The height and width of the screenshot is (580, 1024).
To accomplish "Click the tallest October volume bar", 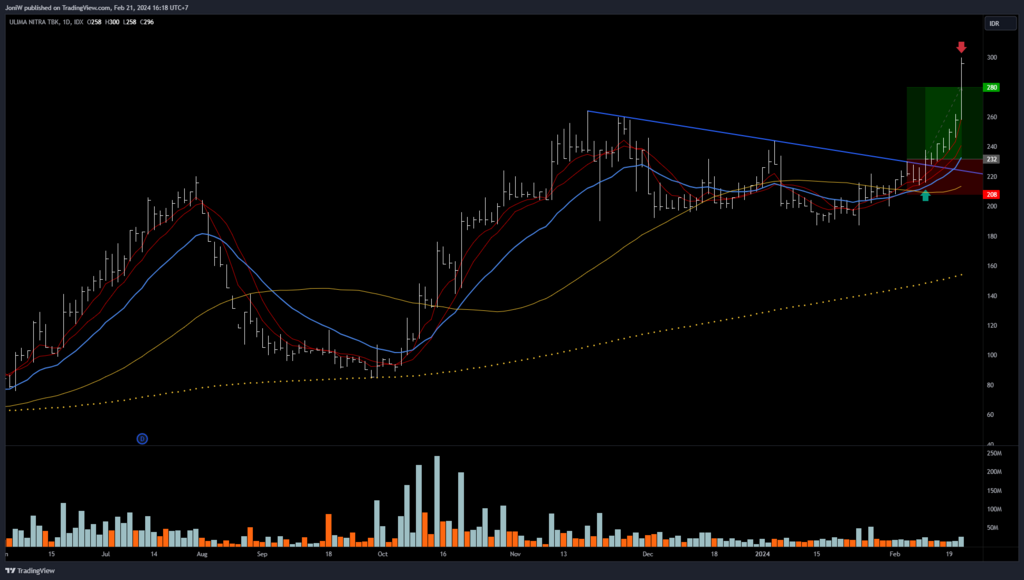I will coord(437,500).
